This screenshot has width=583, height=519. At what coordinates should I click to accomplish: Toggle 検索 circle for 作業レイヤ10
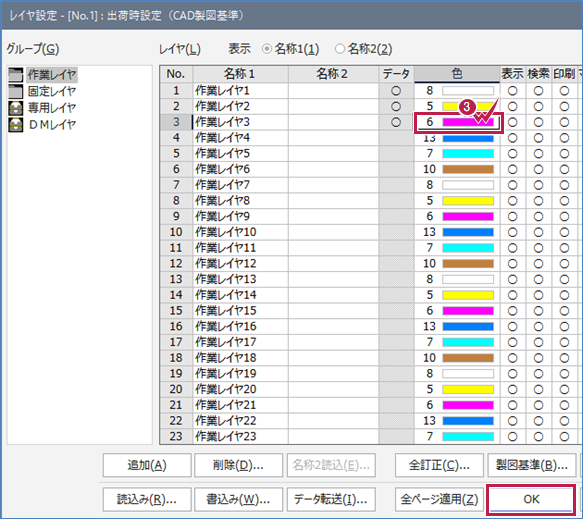(x=538, y=232)
